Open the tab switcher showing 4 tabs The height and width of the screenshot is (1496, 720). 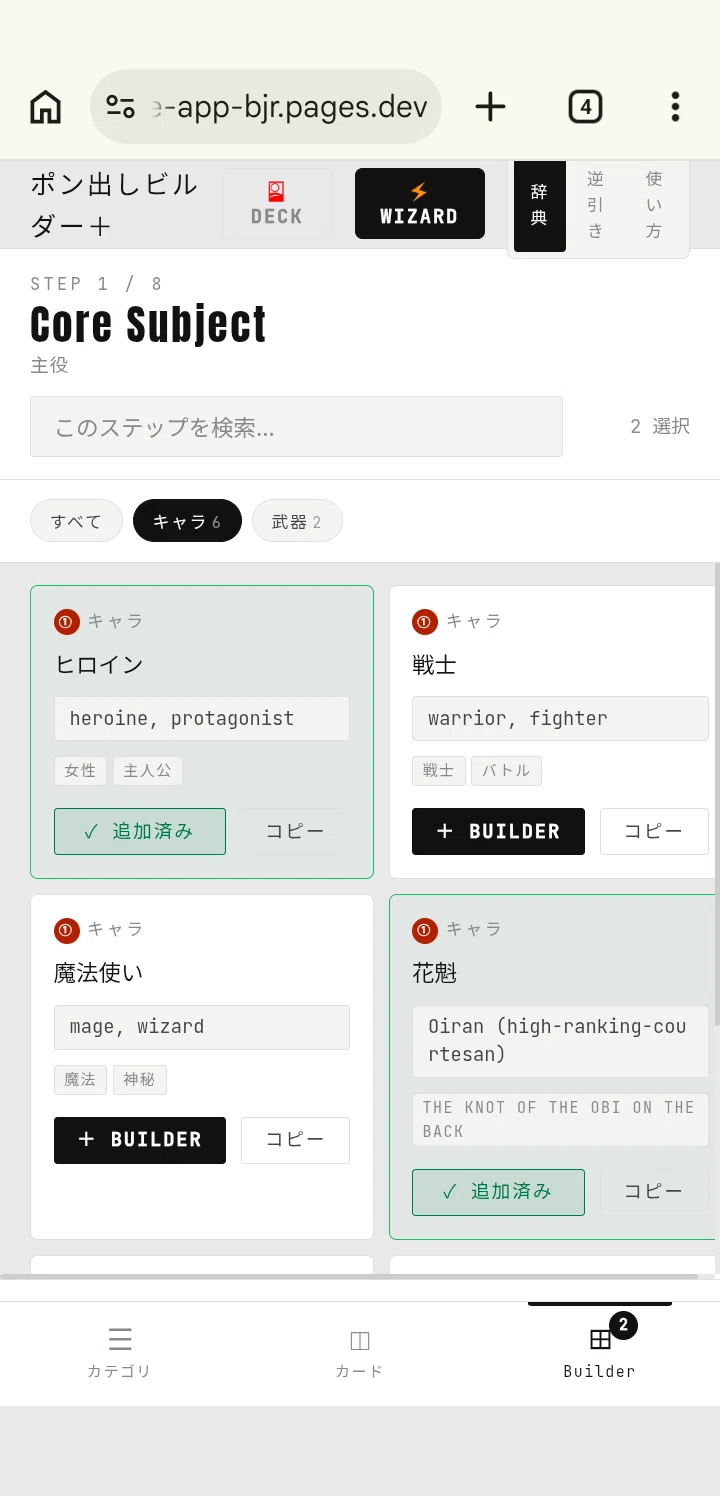point(585,107)
